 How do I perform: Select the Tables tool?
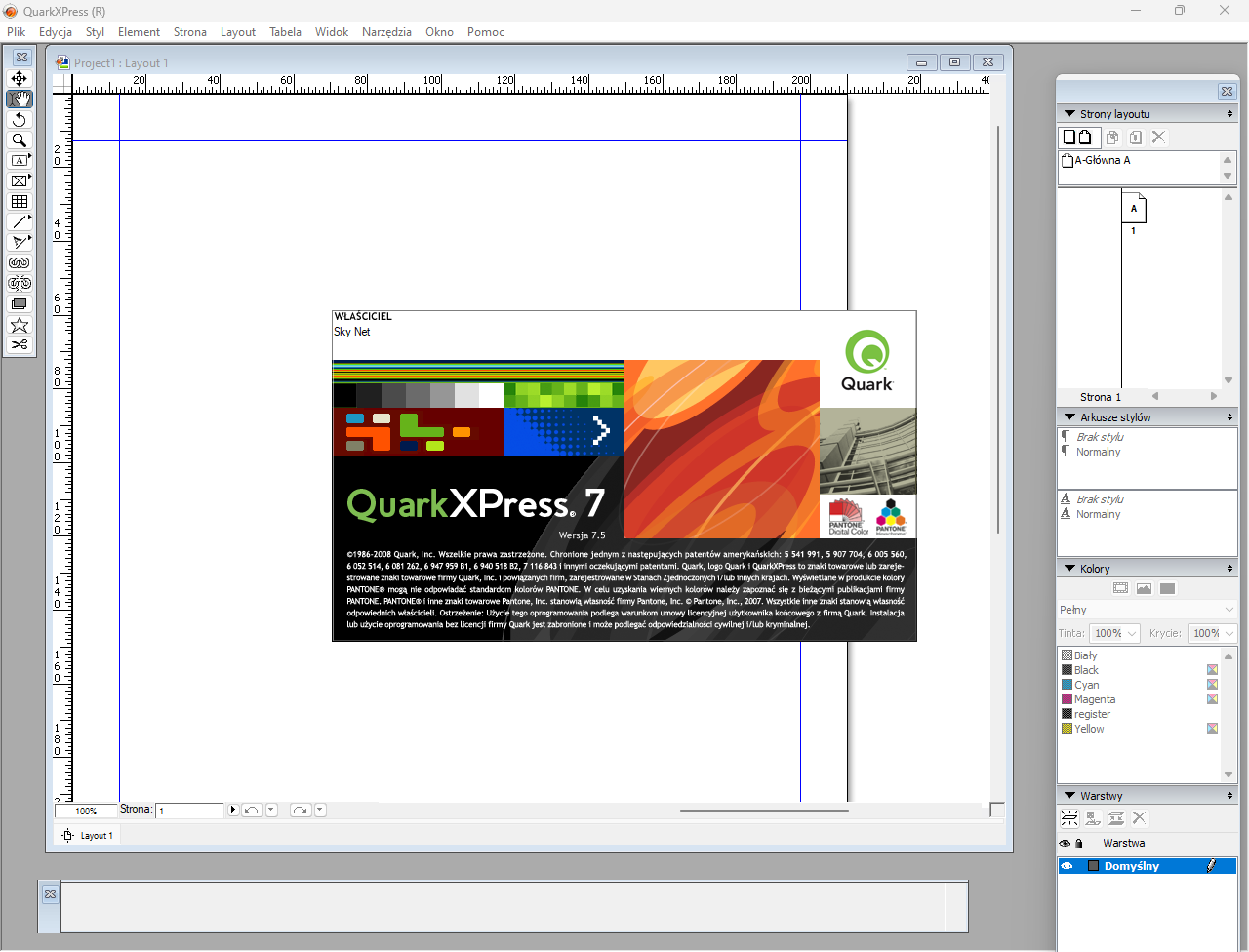[20, 201]
